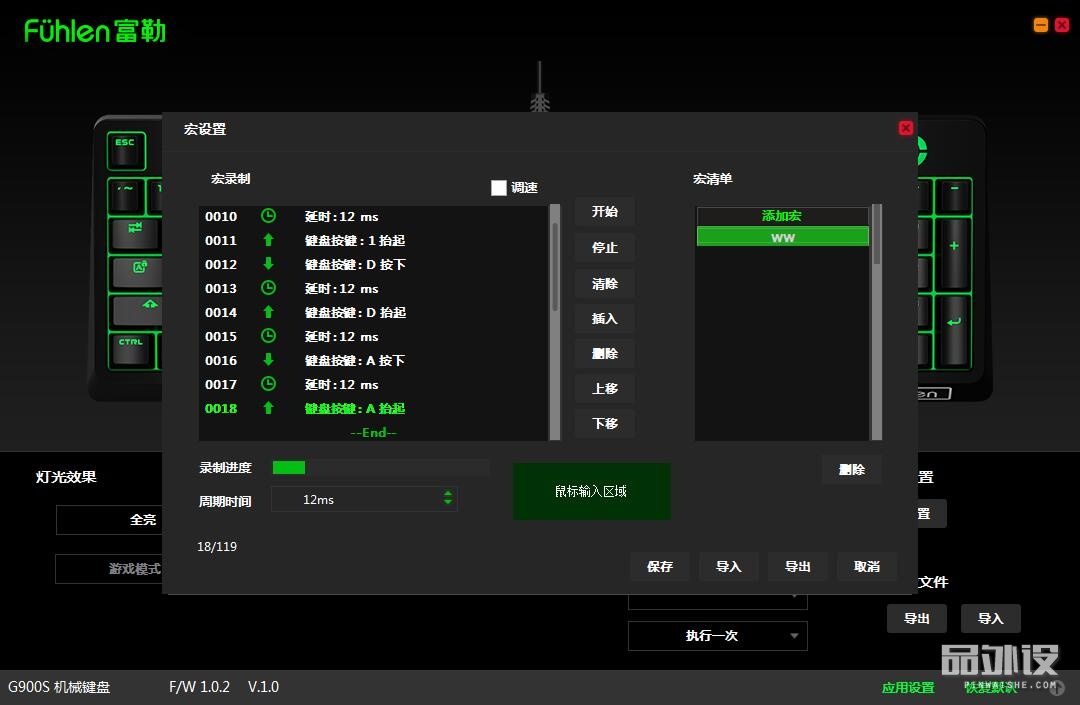Click the key-down arrow icon on row 0016 (A 按下)
This screenshot has width=1080, height=705.
click(x=268, y=360)
